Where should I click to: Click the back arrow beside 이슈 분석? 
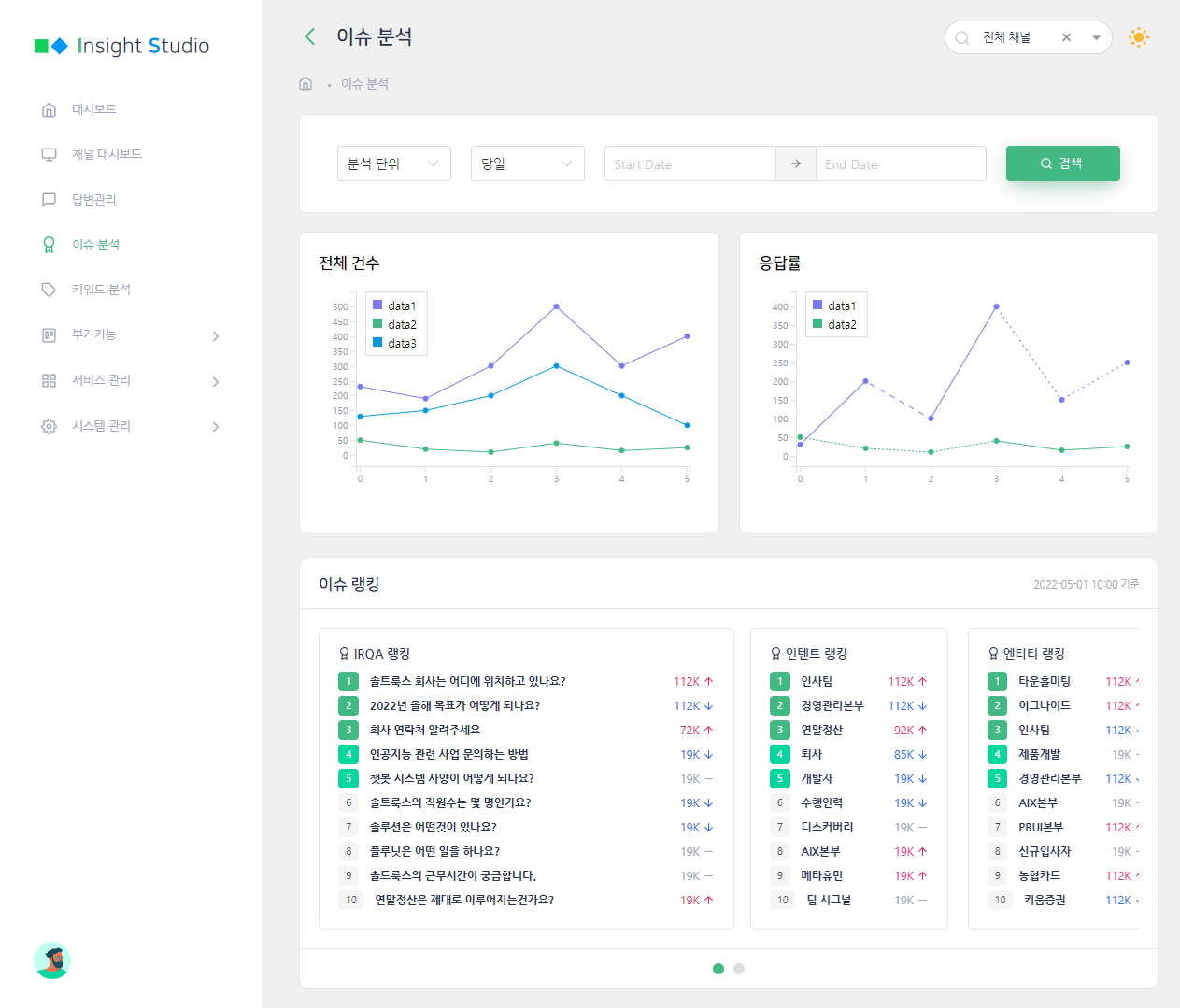click(310, 36)
